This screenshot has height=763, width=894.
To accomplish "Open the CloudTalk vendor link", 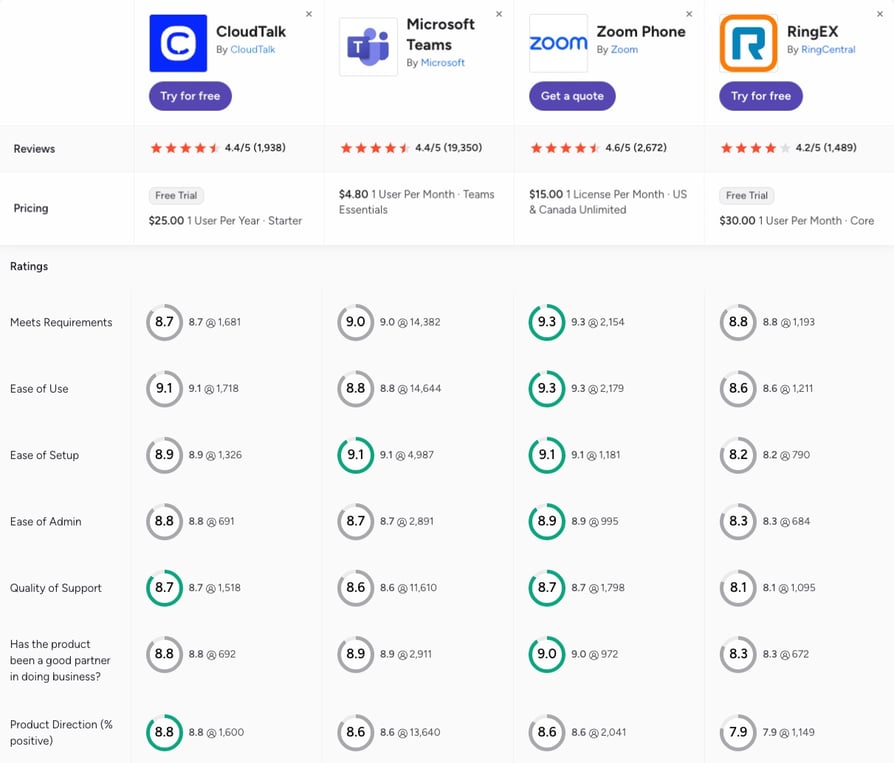I will pos(253,50).
